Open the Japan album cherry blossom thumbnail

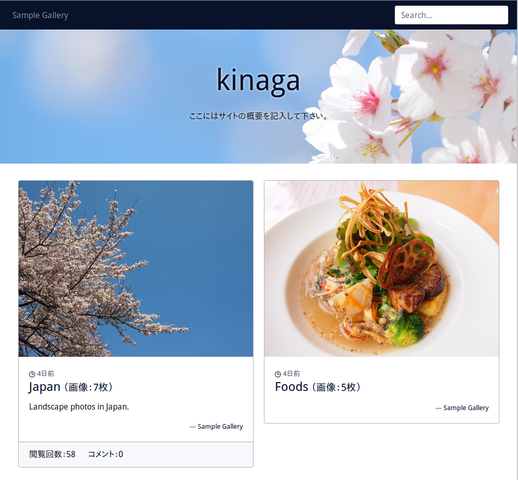tap(136, 269)
